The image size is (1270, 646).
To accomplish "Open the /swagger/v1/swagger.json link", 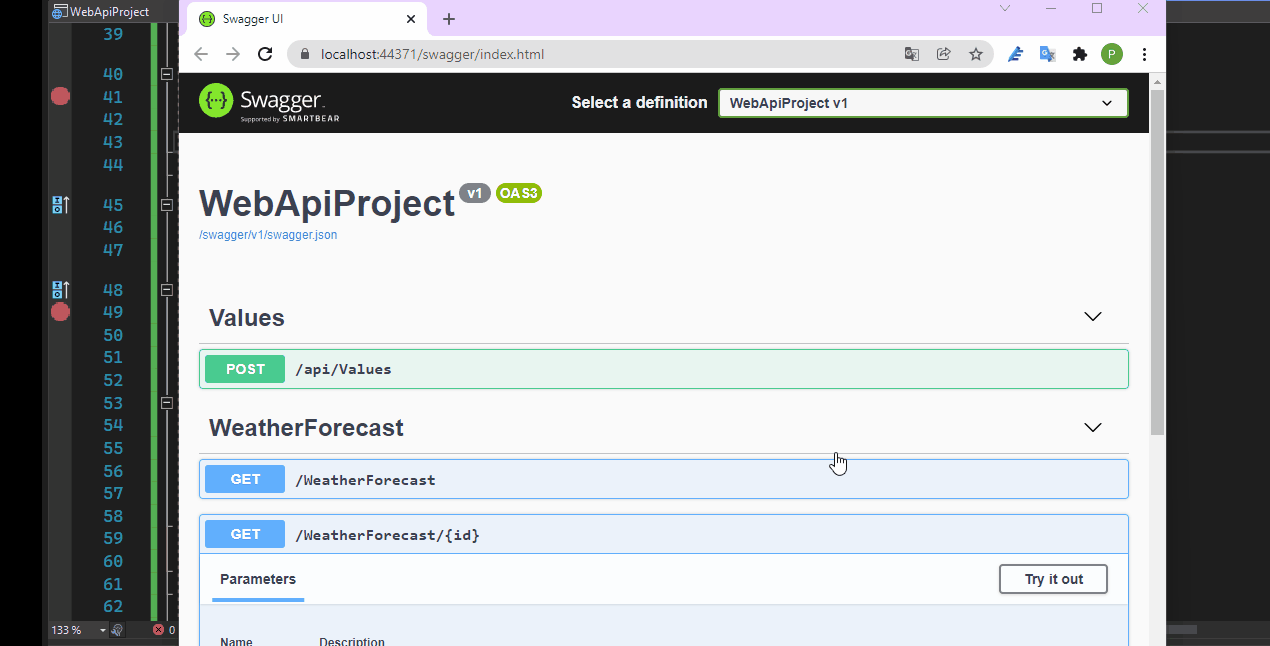I will 268,235.
